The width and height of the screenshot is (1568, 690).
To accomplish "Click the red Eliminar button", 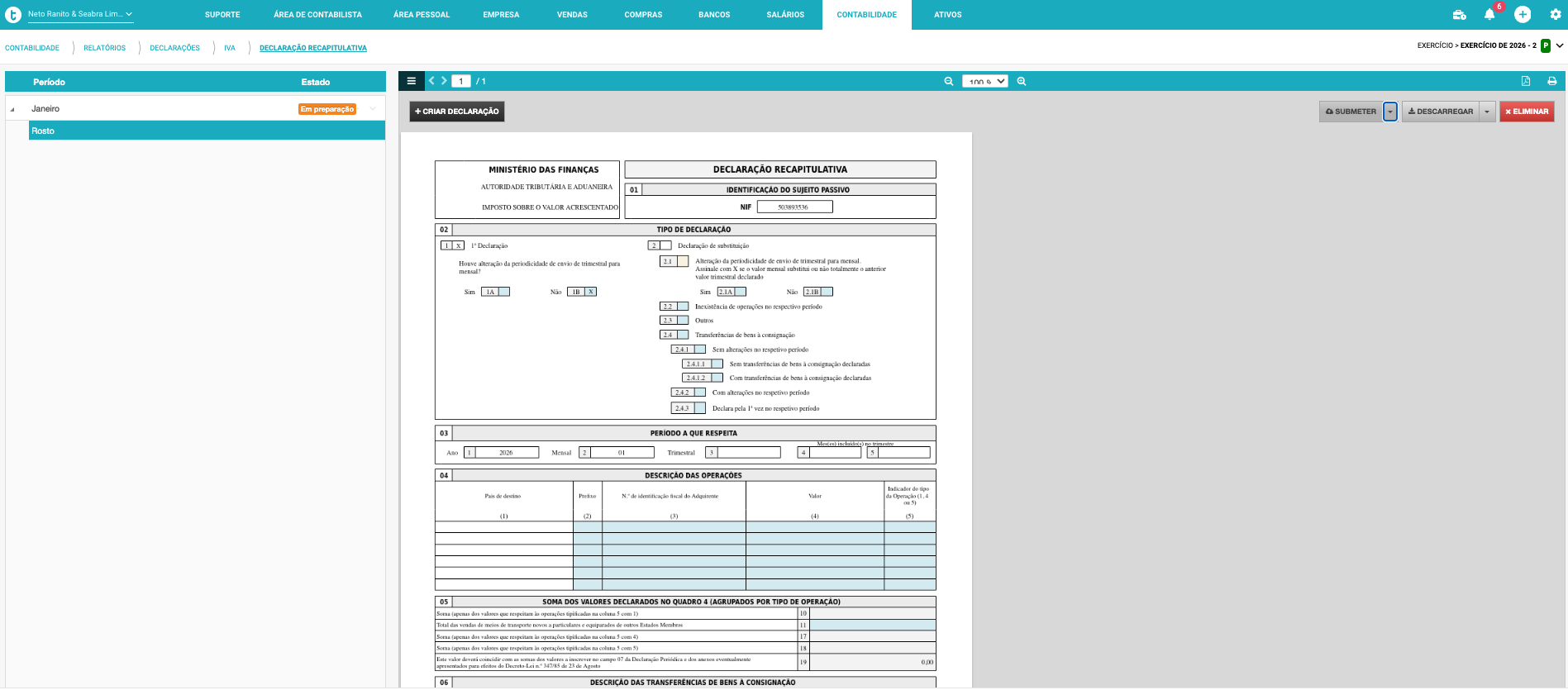I will pos(1527,112).
